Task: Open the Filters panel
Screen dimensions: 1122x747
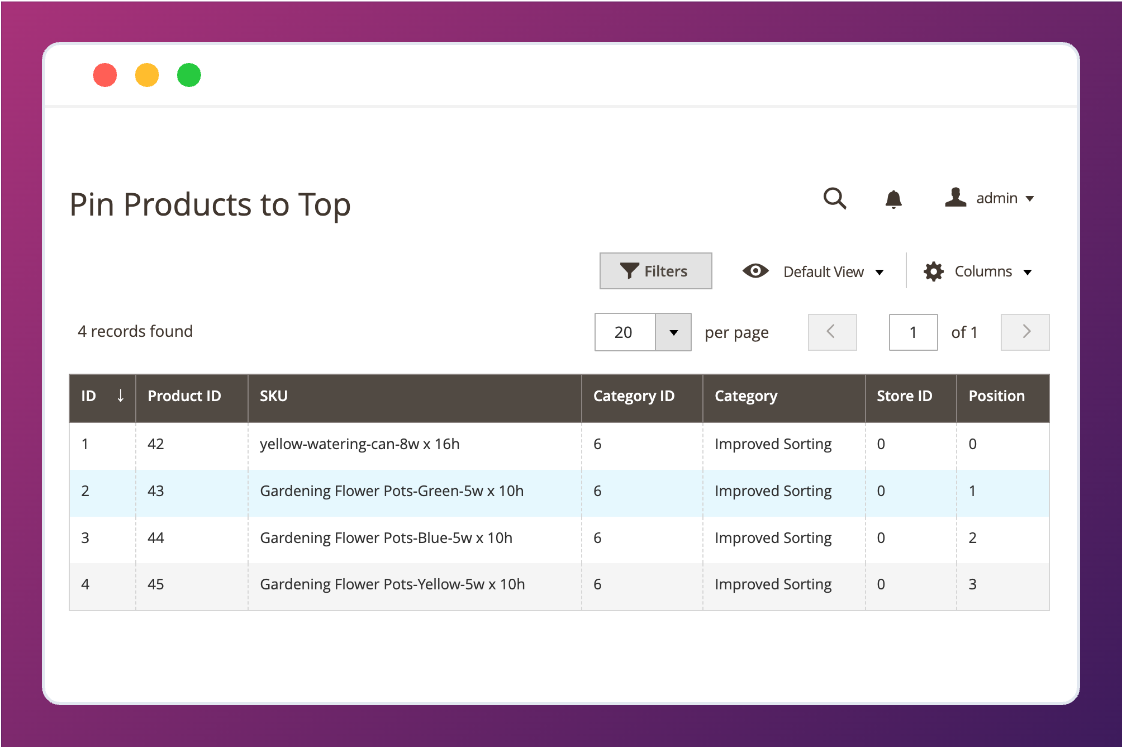Action: click(x=655, y=270)
